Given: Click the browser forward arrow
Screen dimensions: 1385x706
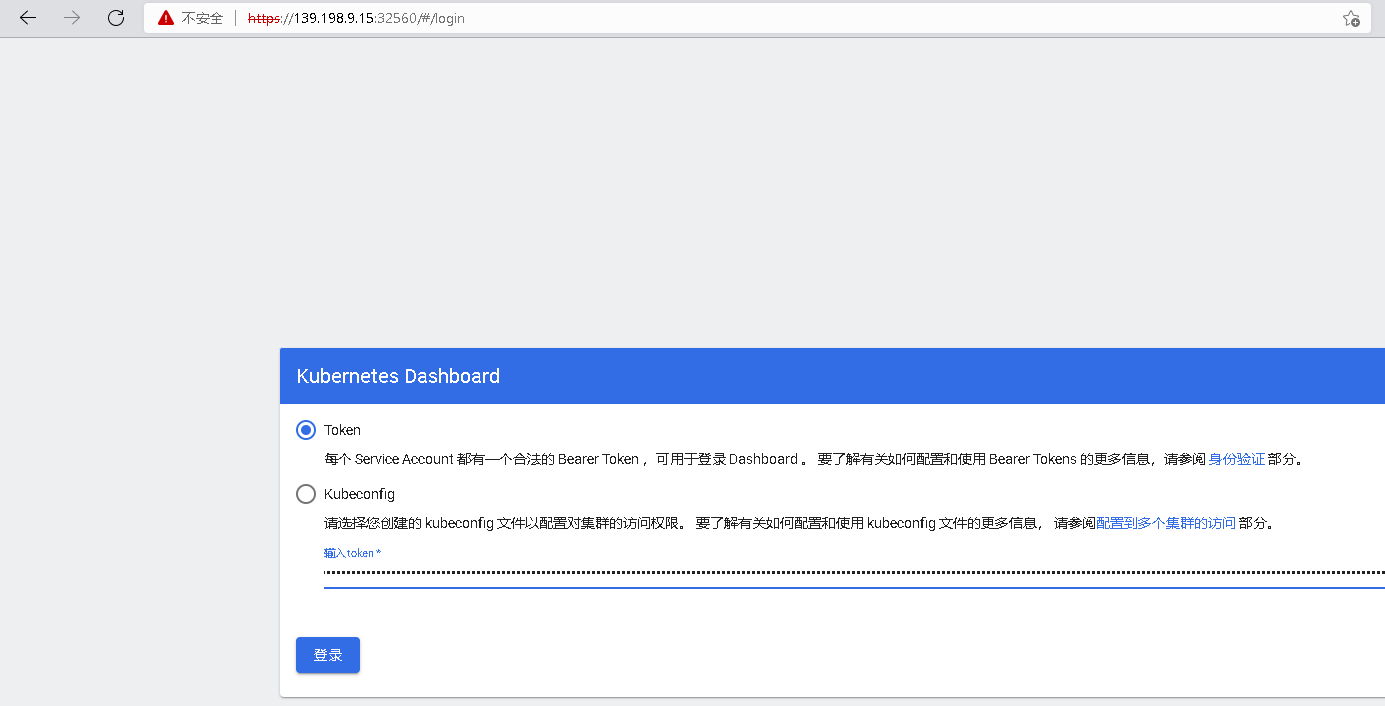Looking at the screenshot, I should tap(72, 18).
